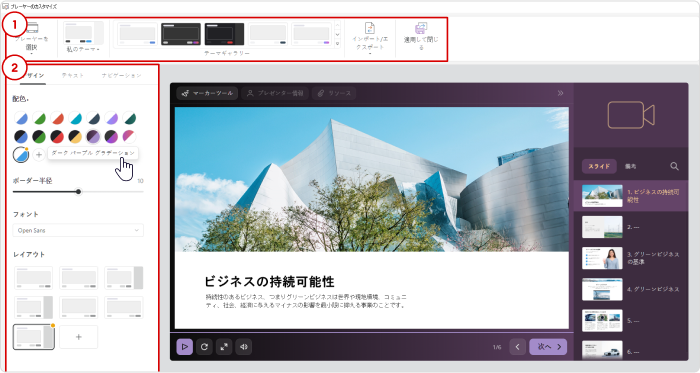Click the replay slide button
The image size is (700, 373).
[x=204, y=347]
